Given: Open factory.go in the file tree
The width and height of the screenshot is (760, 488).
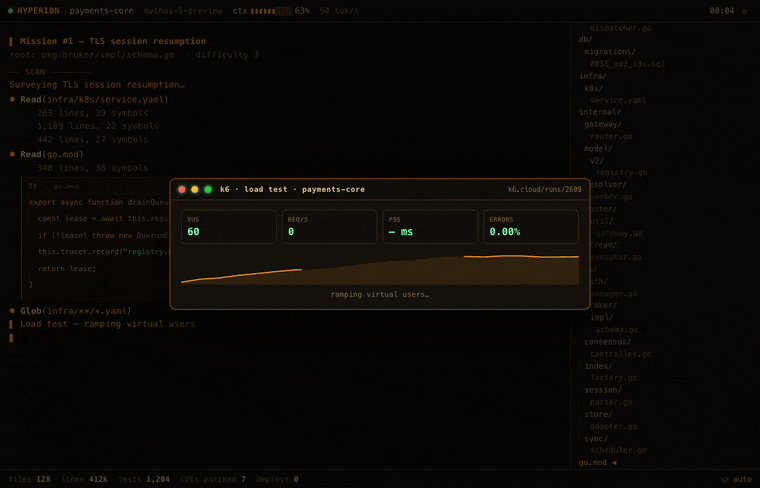Looking at the screenshot, I should [614, 378].
